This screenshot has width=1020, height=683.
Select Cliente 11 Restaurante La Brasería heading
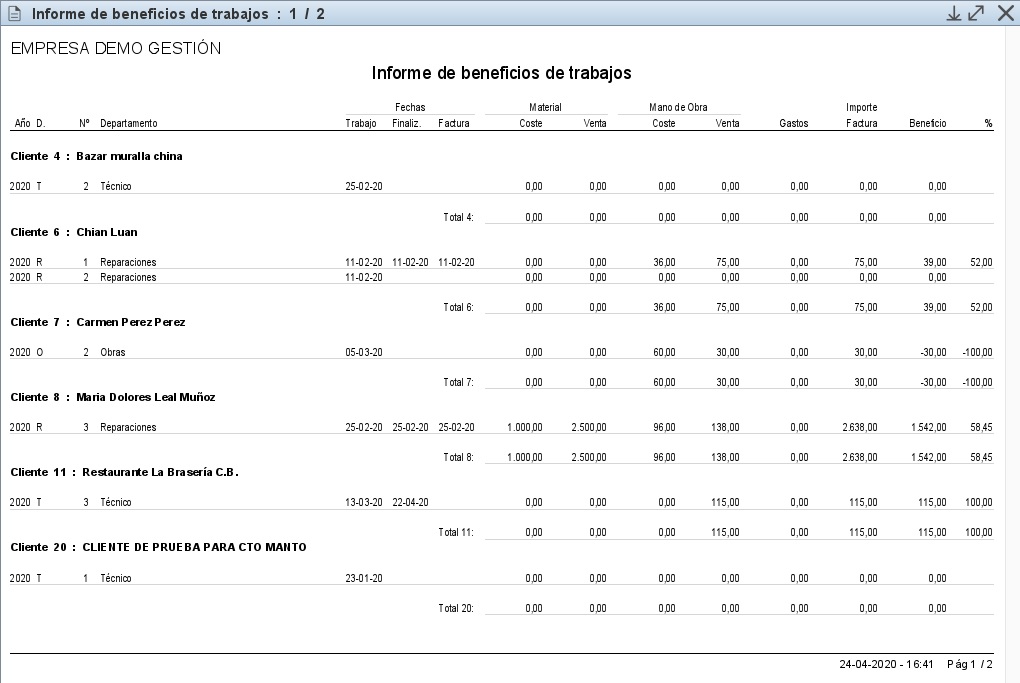point(124,472)
